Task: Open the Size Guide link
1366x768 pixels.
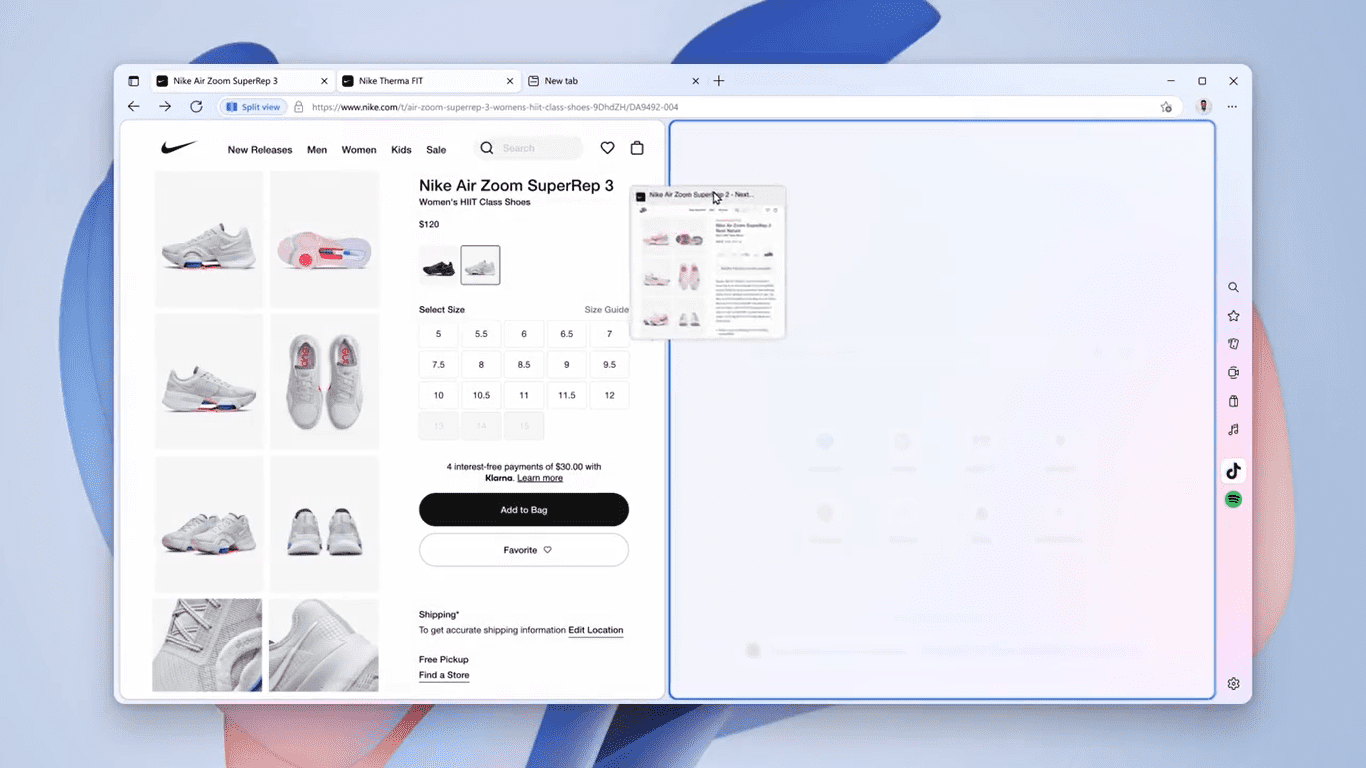Action: pyautogui.click(x=607, y=310)
